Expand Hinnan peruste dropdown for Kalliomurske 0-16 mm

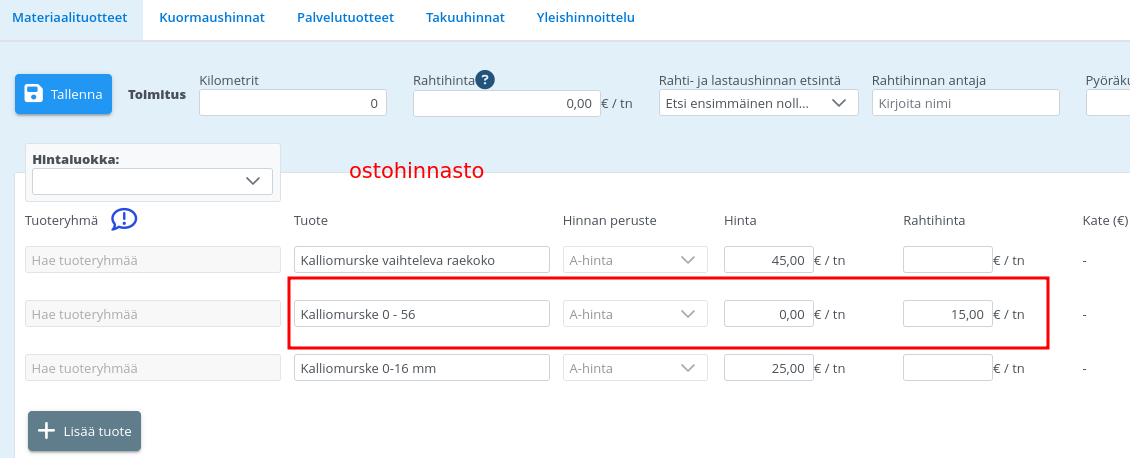pyautogui.click(x=635, y=368)
